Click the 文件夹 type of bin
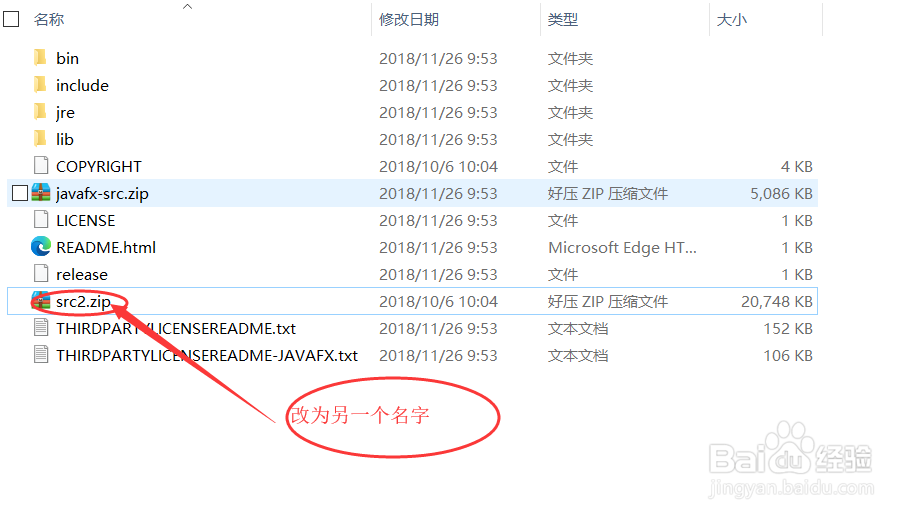The image size is (924, 520). coord(570,58)
